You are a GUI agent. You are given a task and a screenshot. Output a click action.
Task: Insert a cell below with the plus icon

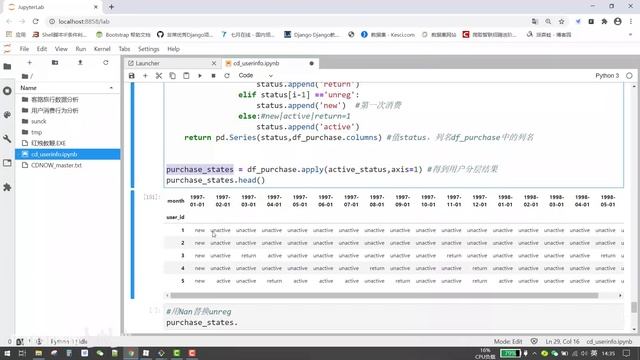(145, 76)
